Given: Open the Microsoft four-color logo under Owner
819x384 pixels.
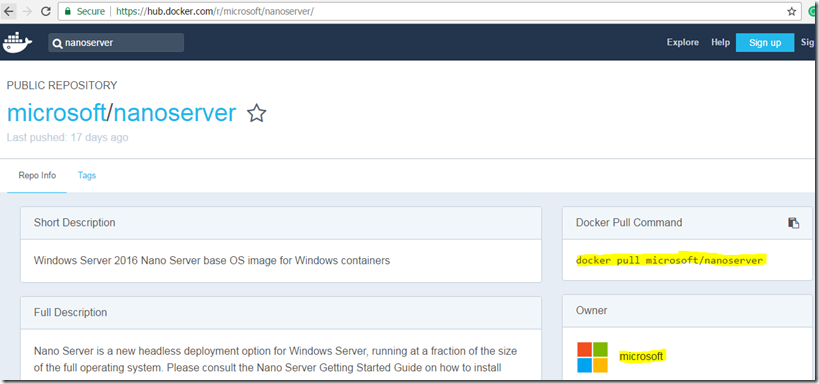Looking at the screenshot, I should click(592, 357).
